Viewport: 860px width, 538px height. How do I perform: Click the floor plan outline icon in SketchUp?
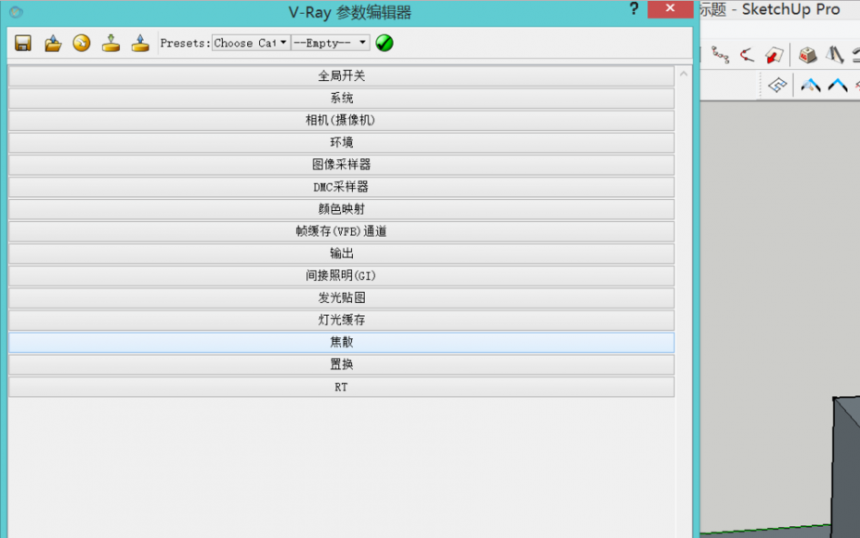point(777,85)
